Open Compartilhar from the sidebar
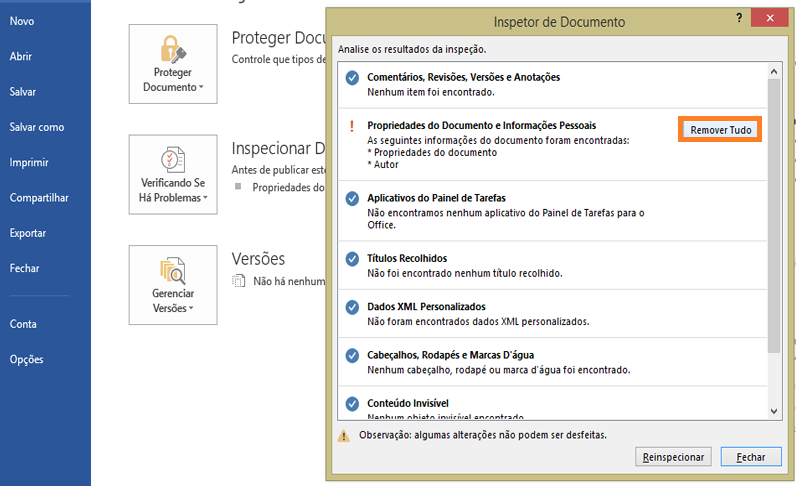This screenshot has height=486, width=796. (39, 198)
